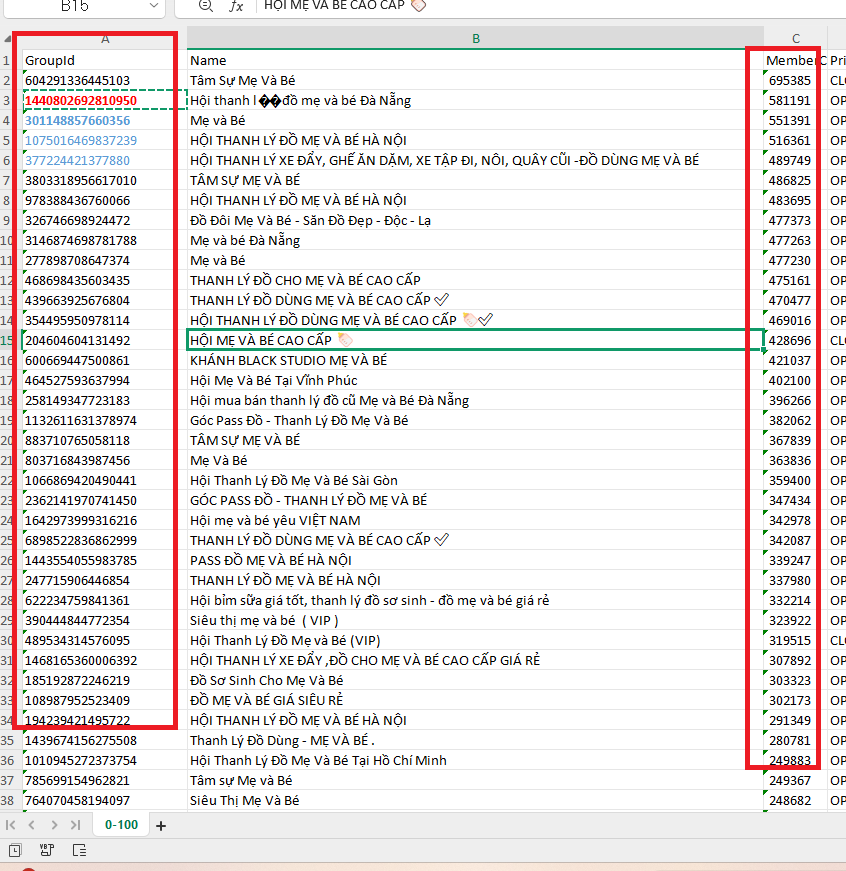The image size is (846, 871).
Task: Select column B header
Action: (476, 39)
